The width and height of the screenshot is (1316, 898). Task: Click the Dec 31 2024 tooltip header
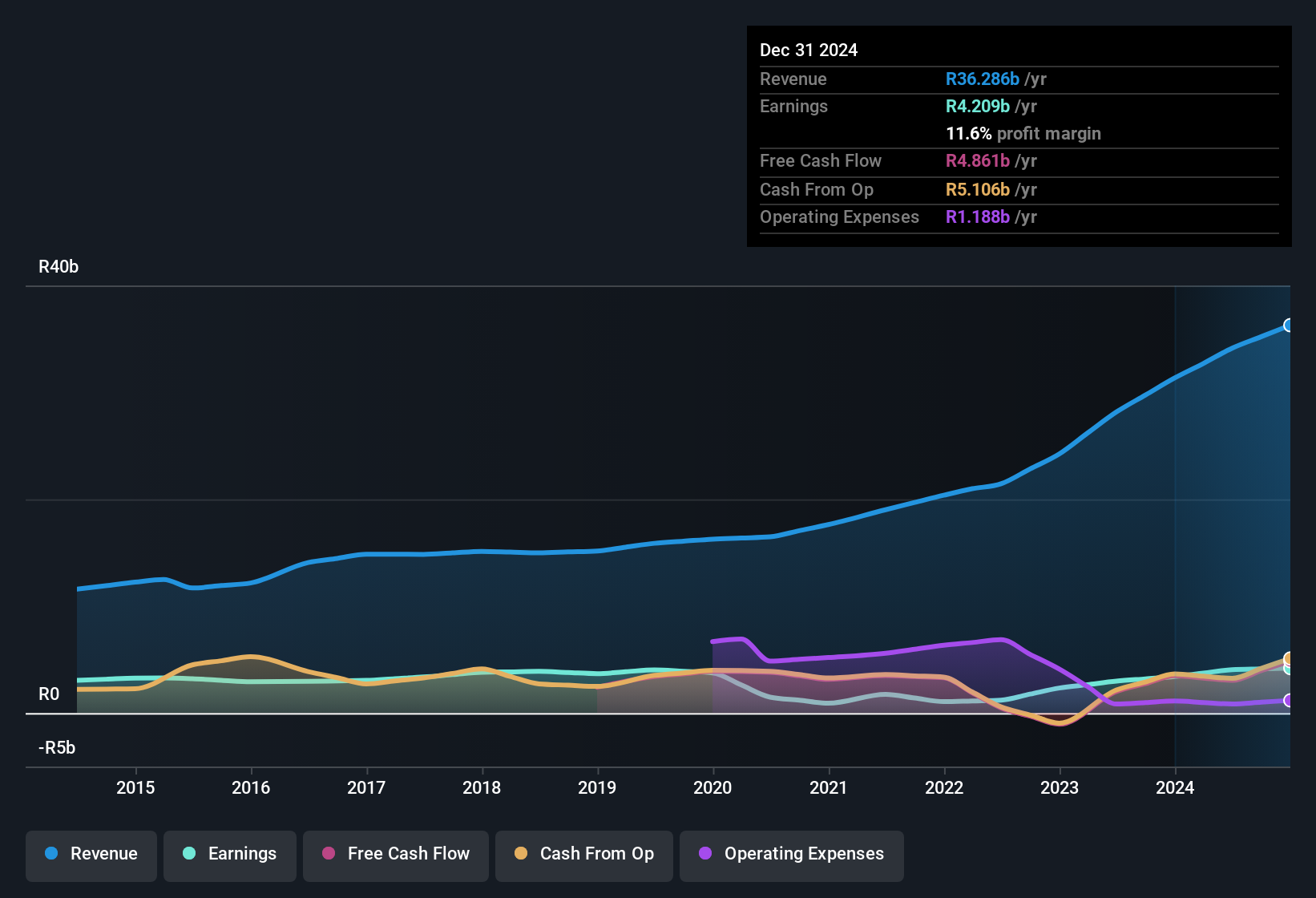[x=809, y=50]
